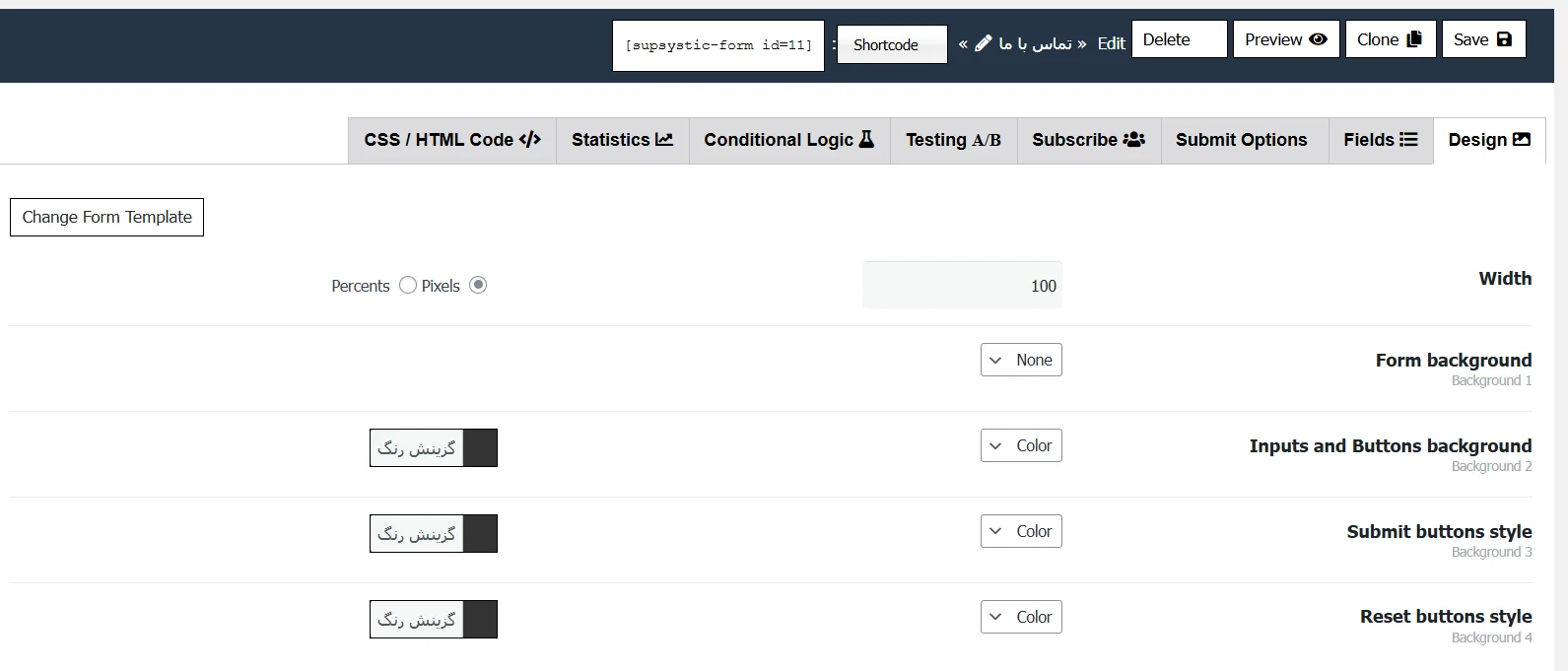Click the floppy disk icon on Save

pyautogui.click(x=1504, y=39)
